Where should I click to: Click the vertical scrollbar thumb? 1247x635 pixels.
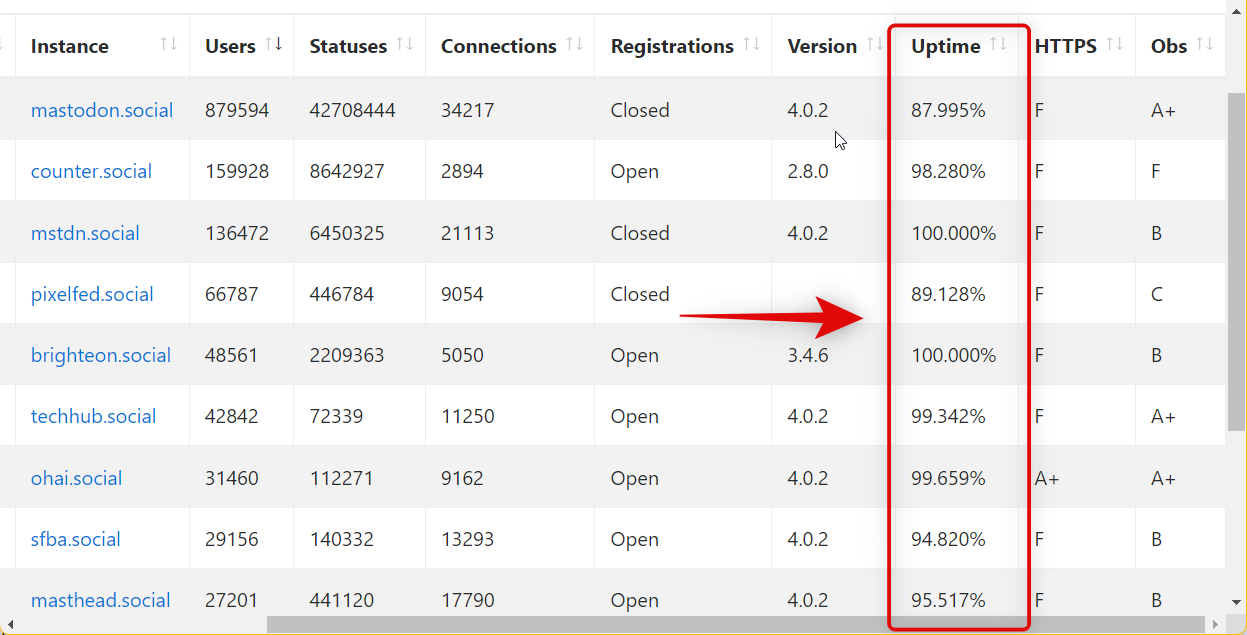(x=1237, y=260)
